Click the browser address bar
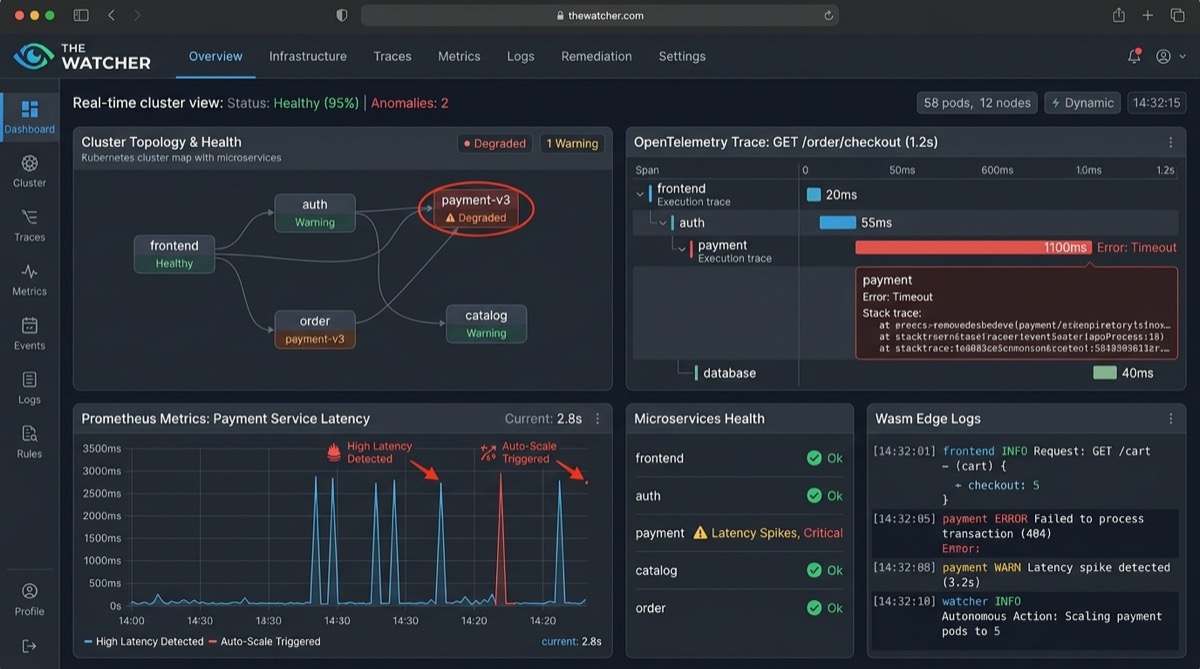The image size is (1200, 669). click(600, 16)
